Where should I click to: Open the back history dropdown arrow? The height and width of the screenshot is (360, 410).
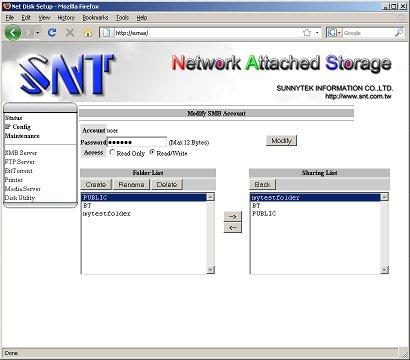(38, 33)
